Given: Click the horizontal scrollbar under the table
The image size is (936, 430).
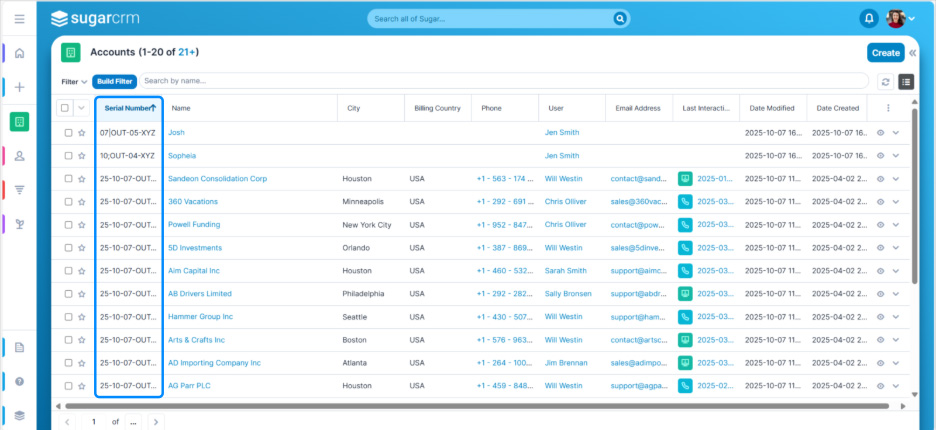Looking at the screenshot, I should [470, 406].
